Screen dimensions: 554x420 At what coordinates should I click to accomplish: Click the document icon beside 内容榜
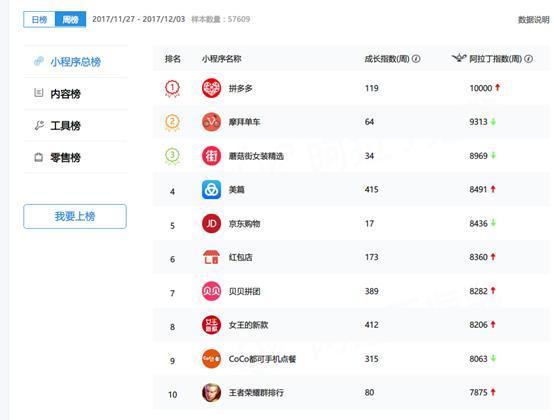click(39, 93)
